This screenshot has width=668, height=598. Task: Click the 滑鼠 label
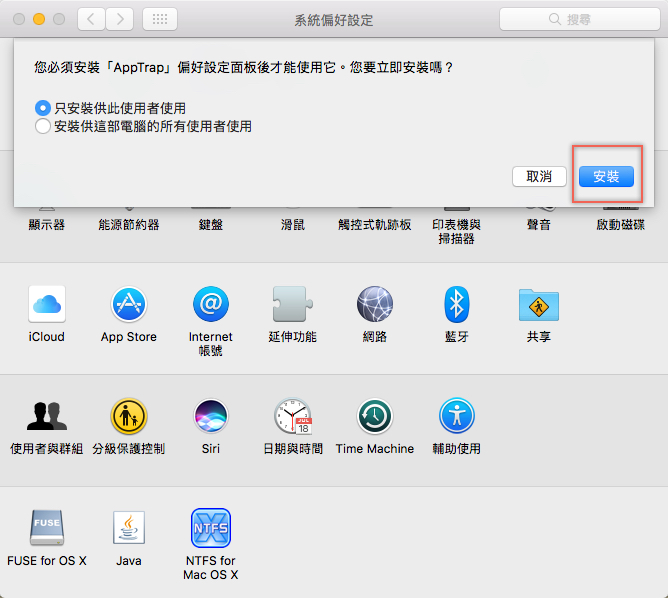click(x=293, y=224)
